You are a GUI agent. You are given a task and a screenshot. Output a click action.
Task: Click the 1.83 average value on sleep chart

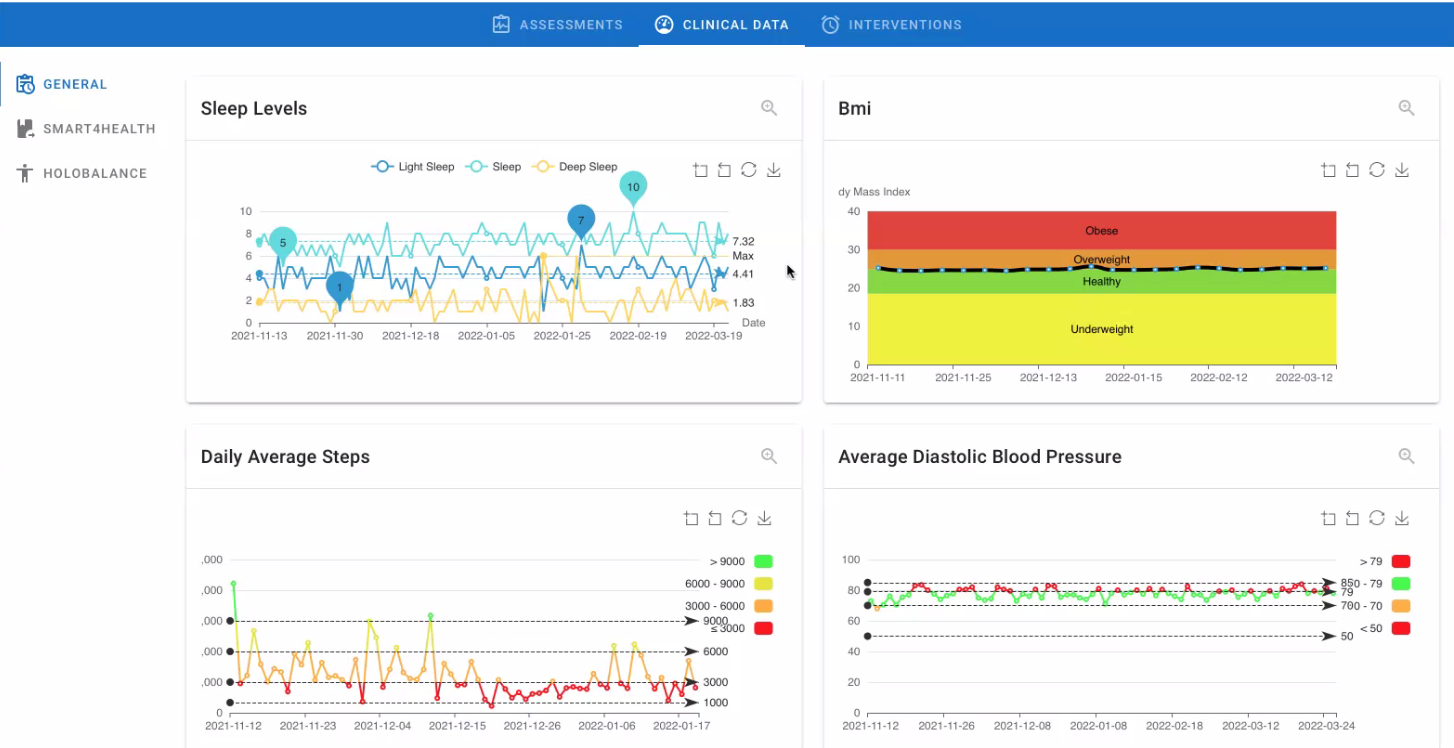[743, 302]
